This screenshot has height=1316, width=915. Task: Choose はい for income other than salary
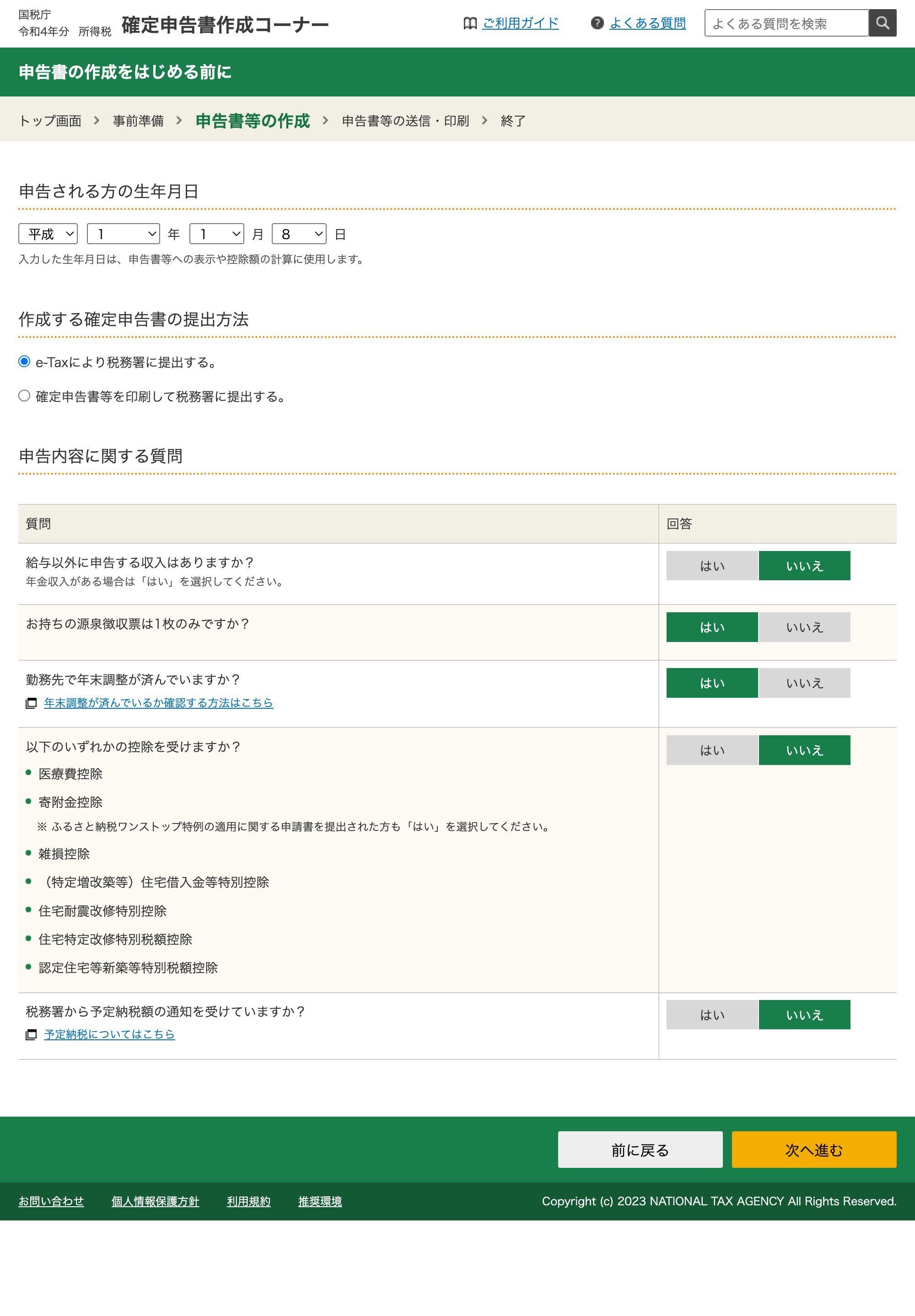[x=711, y=566]
